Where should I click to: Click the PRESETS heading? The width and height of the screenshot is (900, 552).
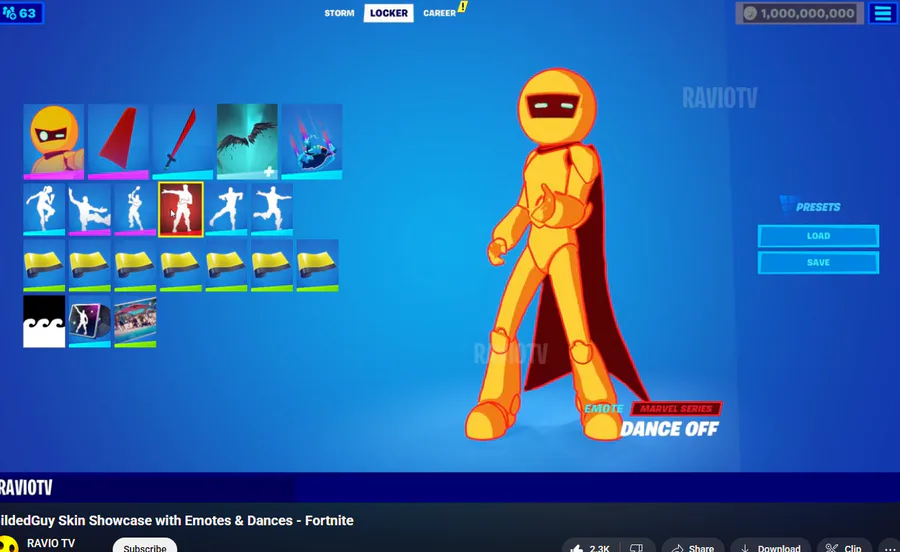(x=817, y=207)
